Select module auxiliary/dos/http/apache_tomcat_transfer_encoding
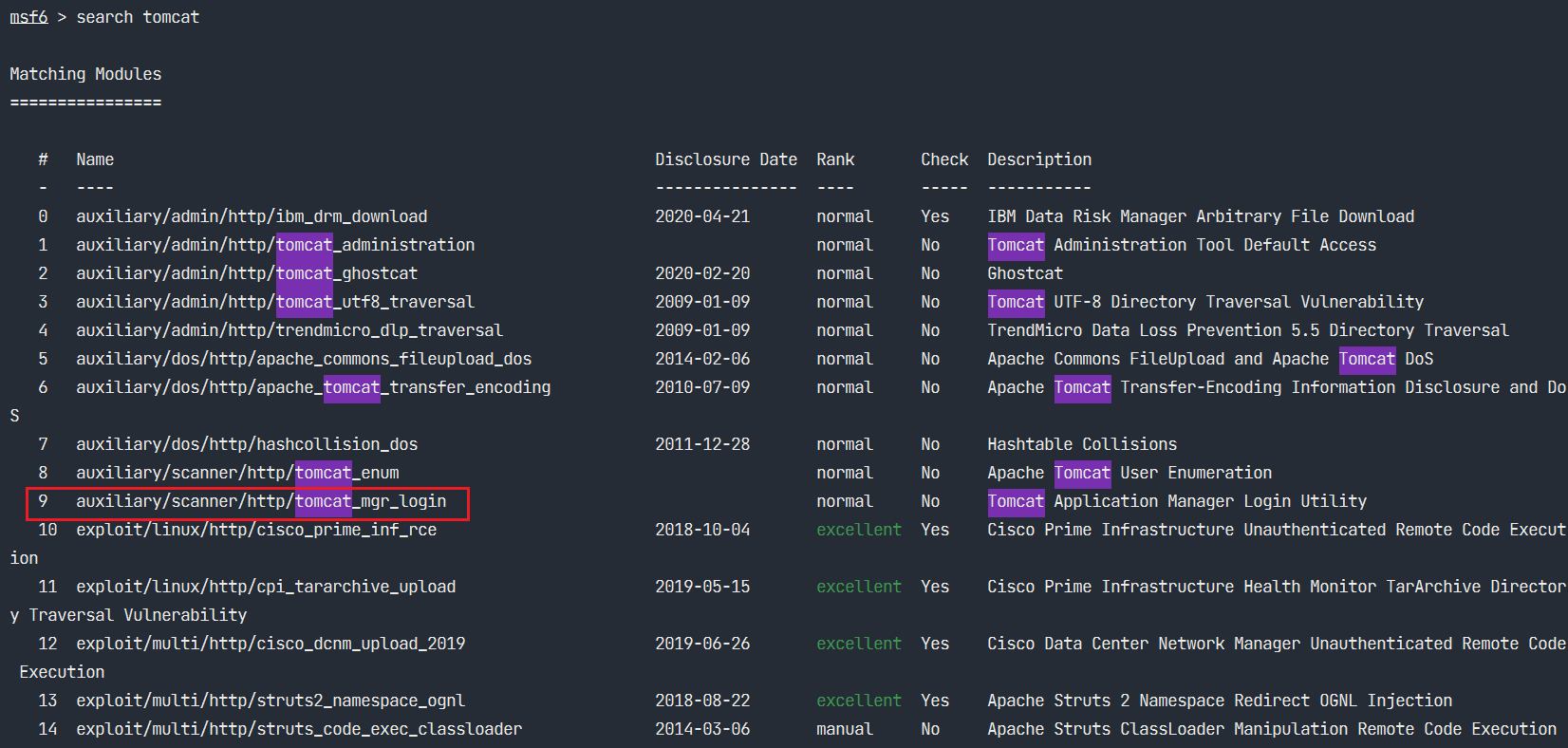The width and height of the screenshot is (1568, 748). click(x=313, y=387)
